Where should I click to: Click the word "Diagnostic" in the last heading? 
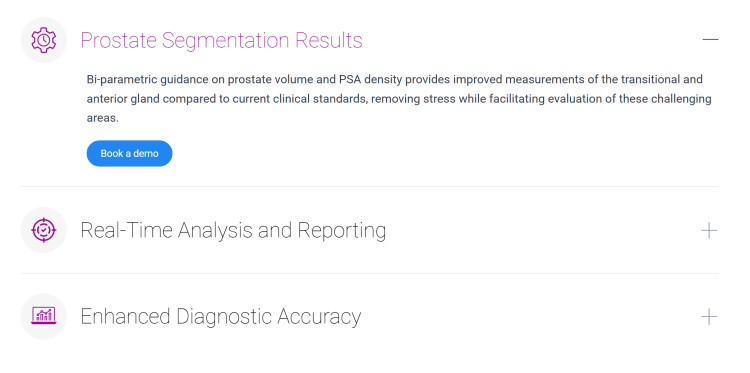pyautogui.click(x=225, y=318)
